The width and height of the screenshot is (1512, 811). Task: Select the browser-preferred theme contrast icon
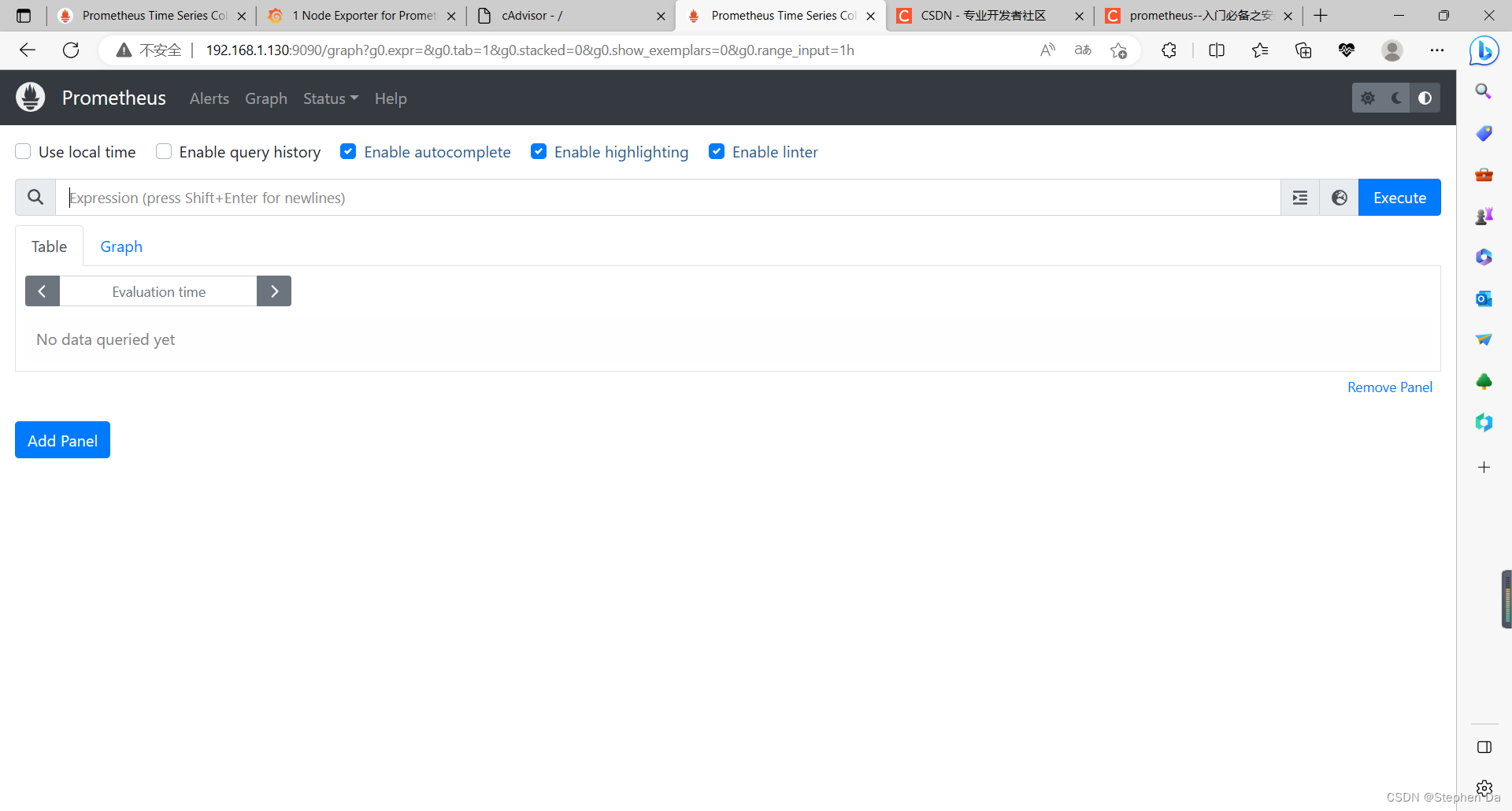point(1425,98)
